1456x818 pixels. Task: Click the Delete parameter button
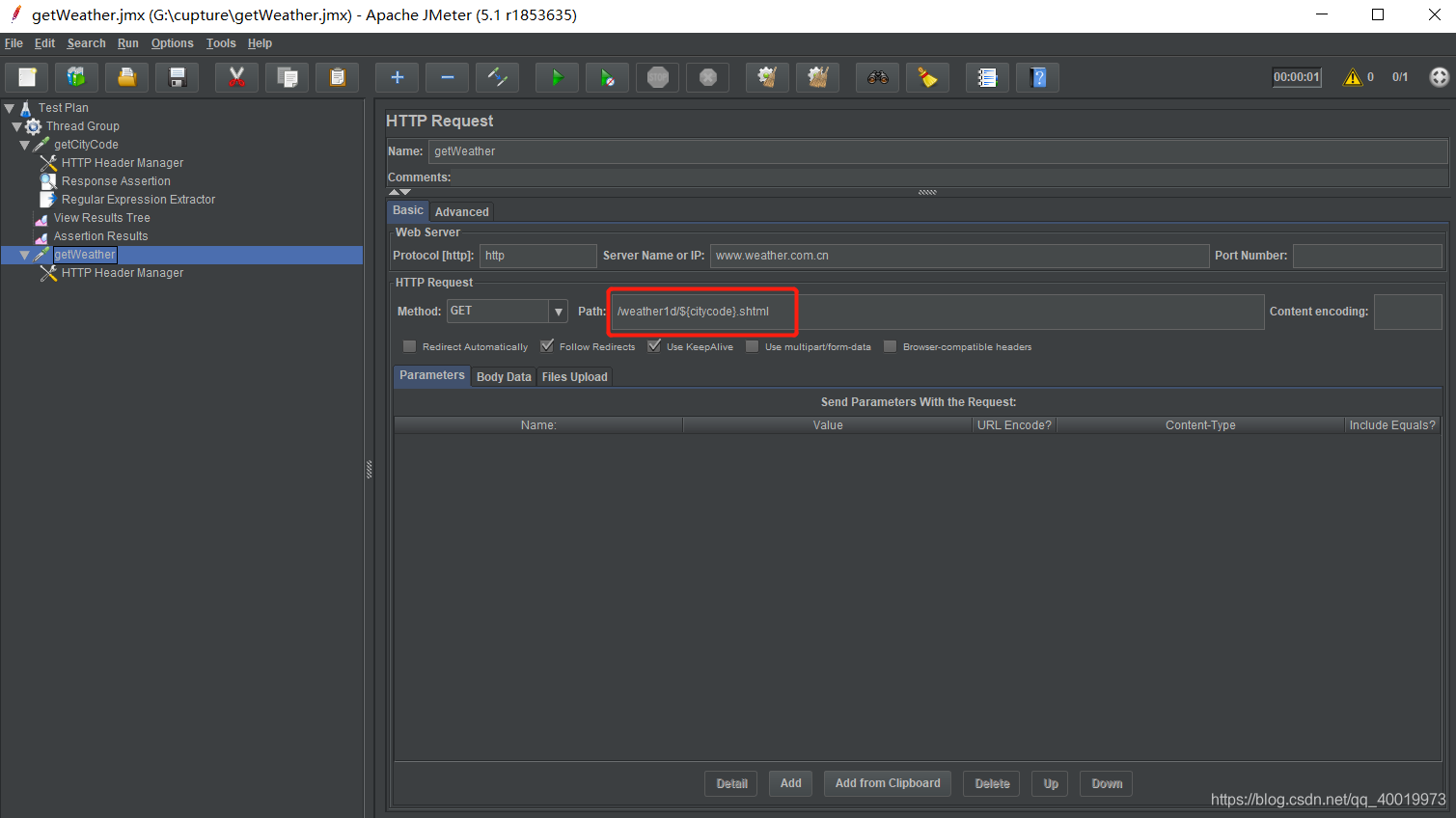tap(992, 783)
